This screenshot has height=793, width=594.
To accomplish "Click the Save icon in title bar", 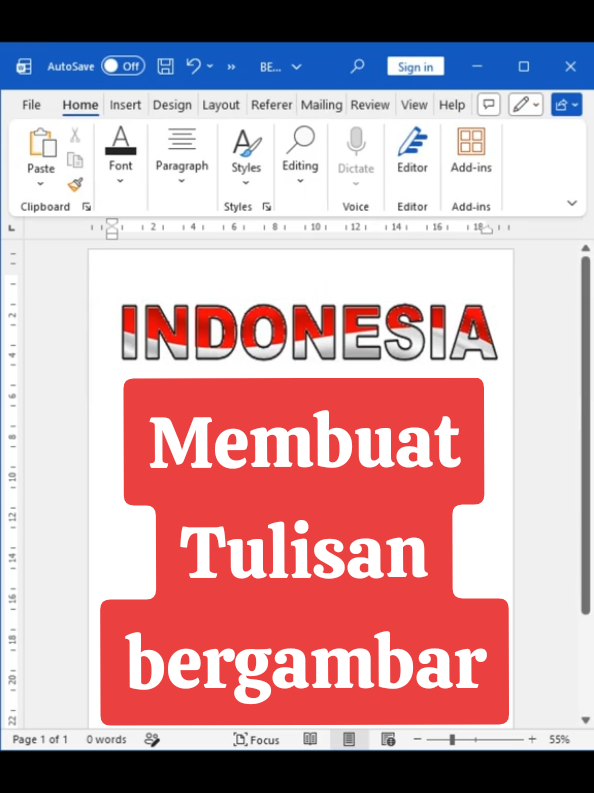I will point(165,66).
